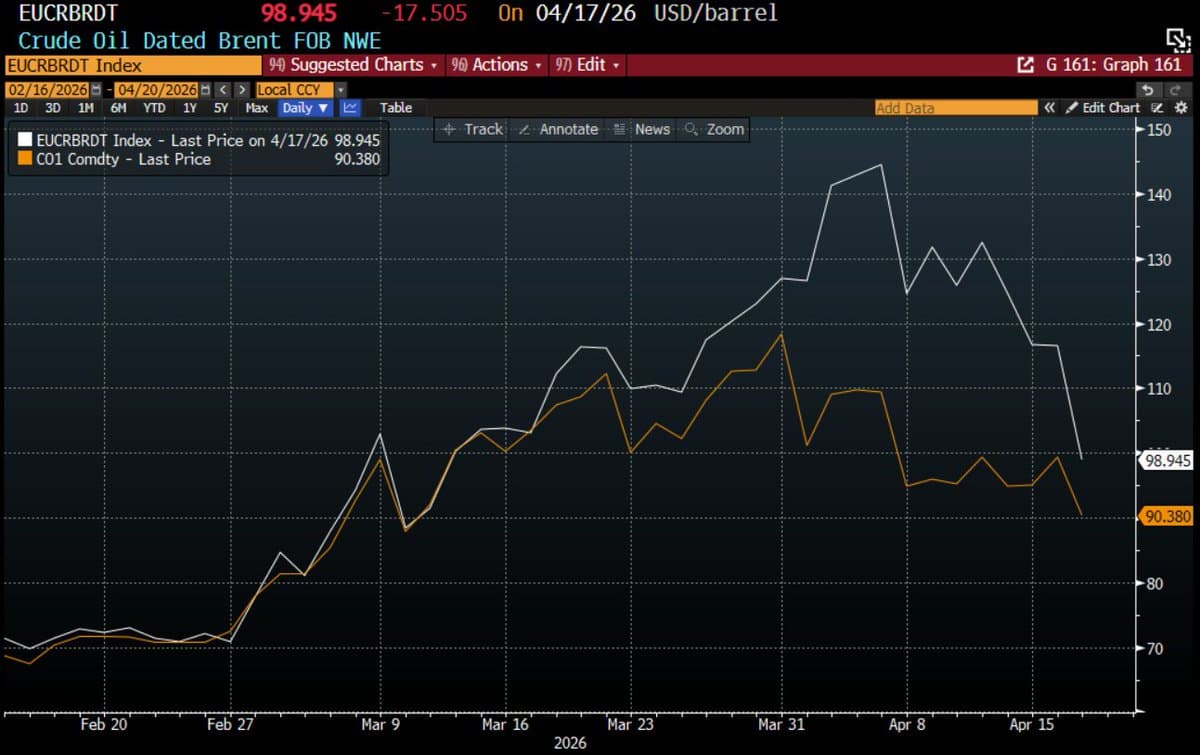Click the pop-out window icon at top right
The height and width of the screenshot is (755, 1200).
pyautogui.click(x=1177, y=39)
